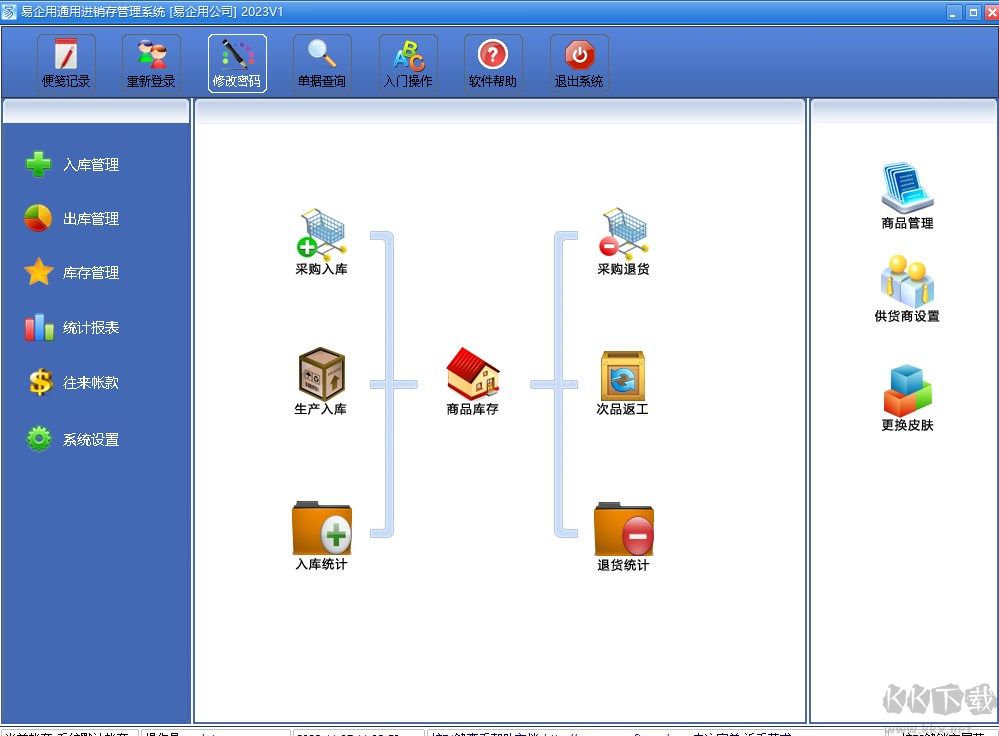
Task: Select the 修改密码 change password icon
Action: 237,62
